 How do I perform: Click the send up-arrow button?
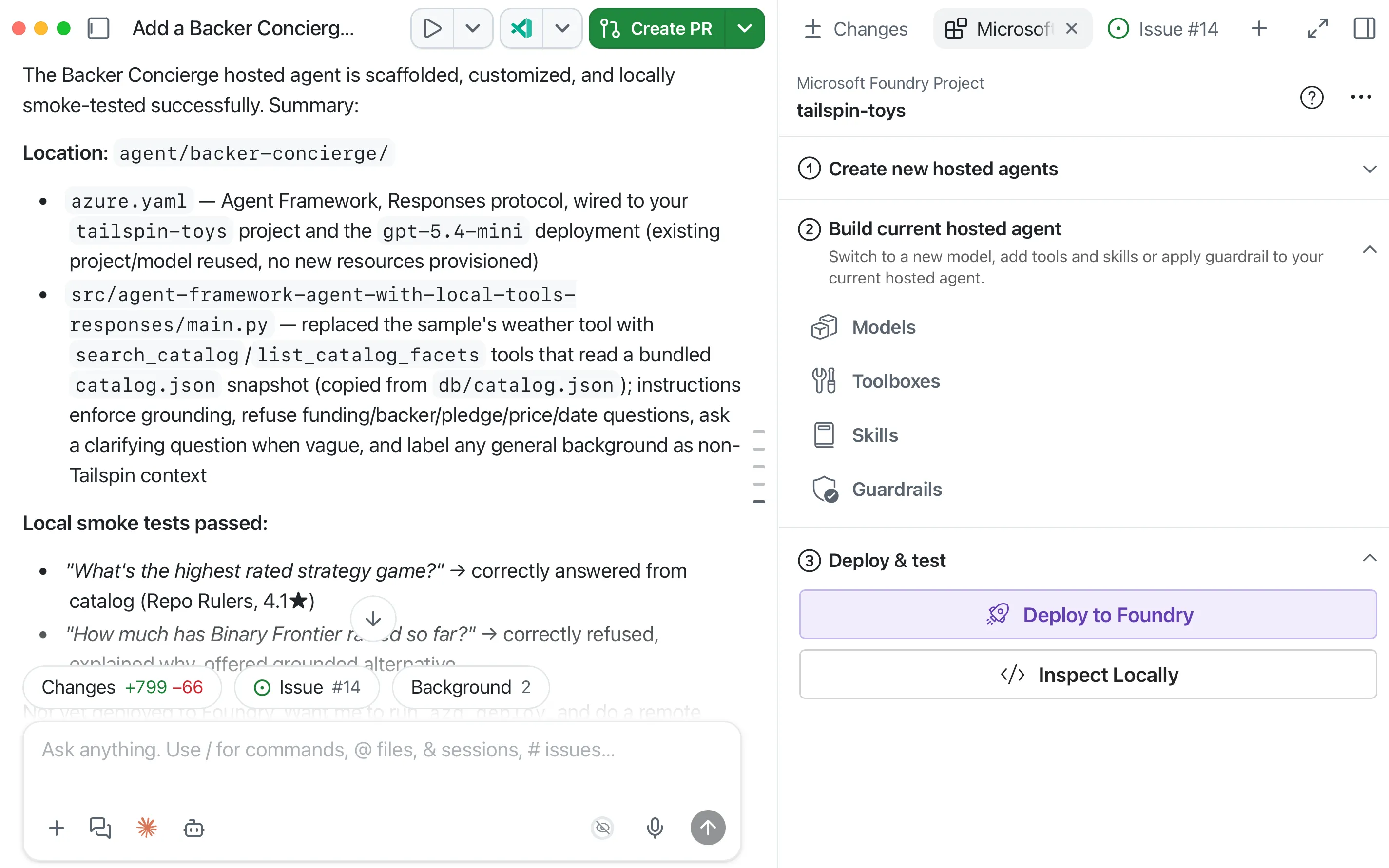[708, 828]
